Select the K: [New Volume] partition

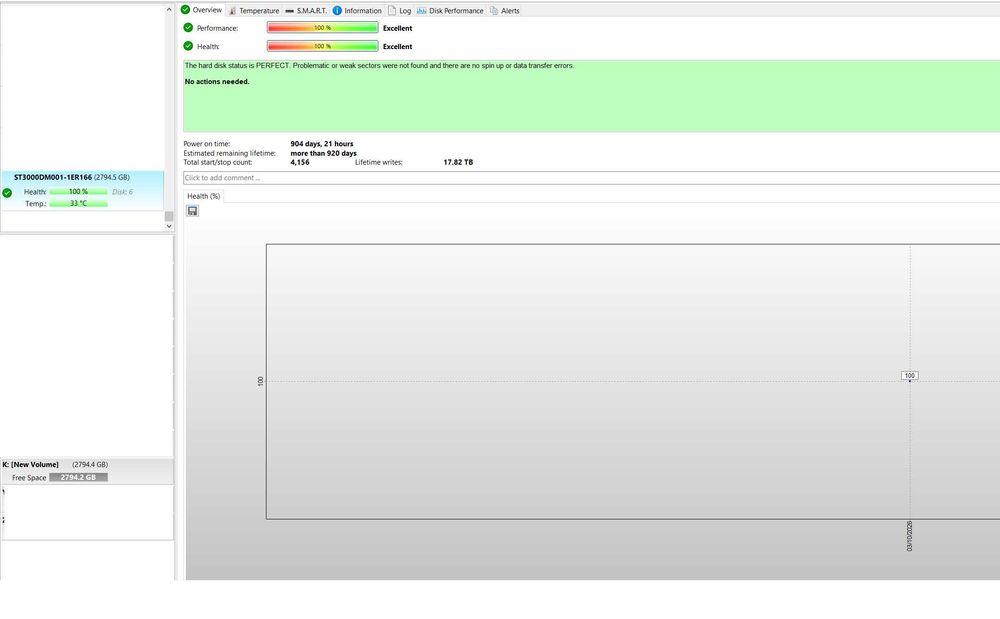coord(87,471)
